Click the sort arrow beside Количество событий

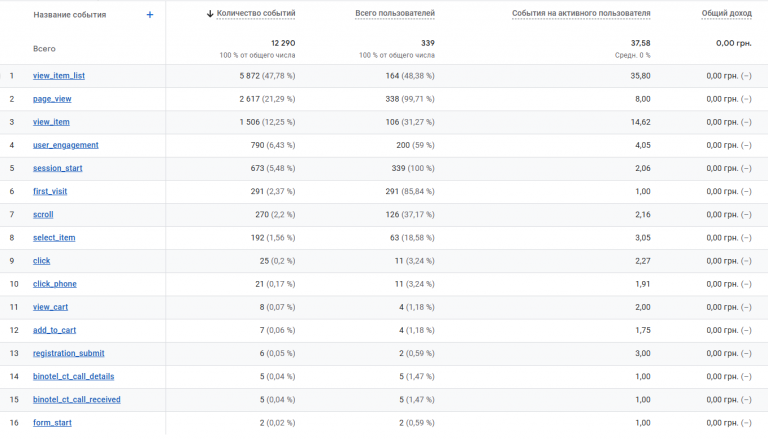[210, 15]
